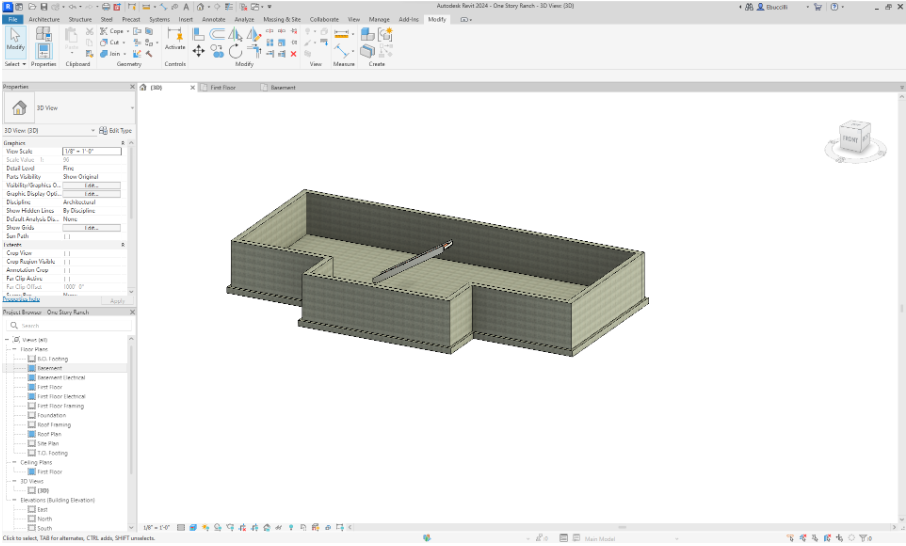This screenshot has height=546, width=906.
Task: Click Edit button for Visibility/Graphics Overrides
Action: pyautogui.click(x=91, y=185)
